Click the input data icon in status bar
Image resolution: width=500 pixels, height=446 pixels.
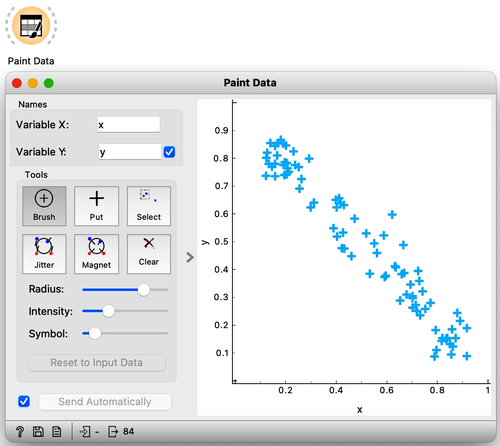85,432
